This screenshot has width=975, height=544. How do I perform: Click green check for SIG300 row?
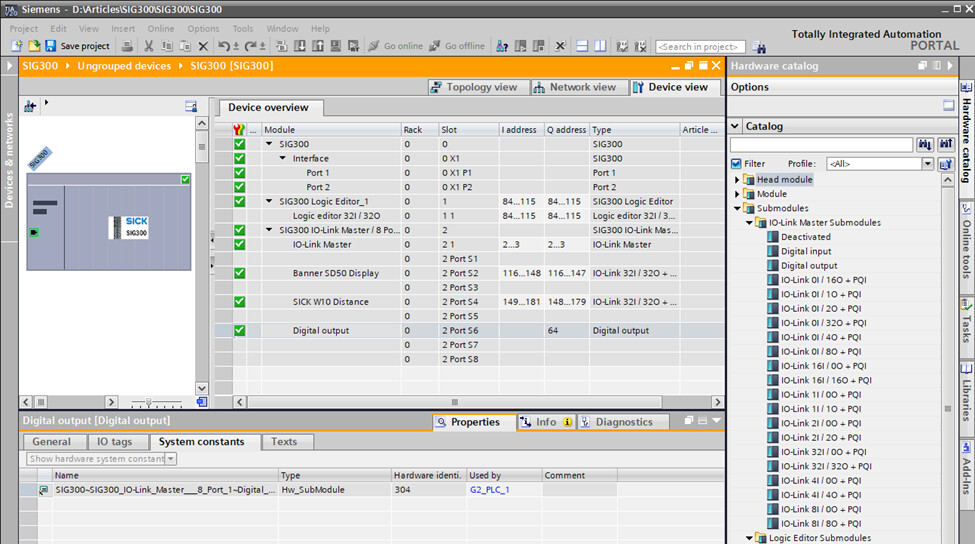click(x=239, y=144)
